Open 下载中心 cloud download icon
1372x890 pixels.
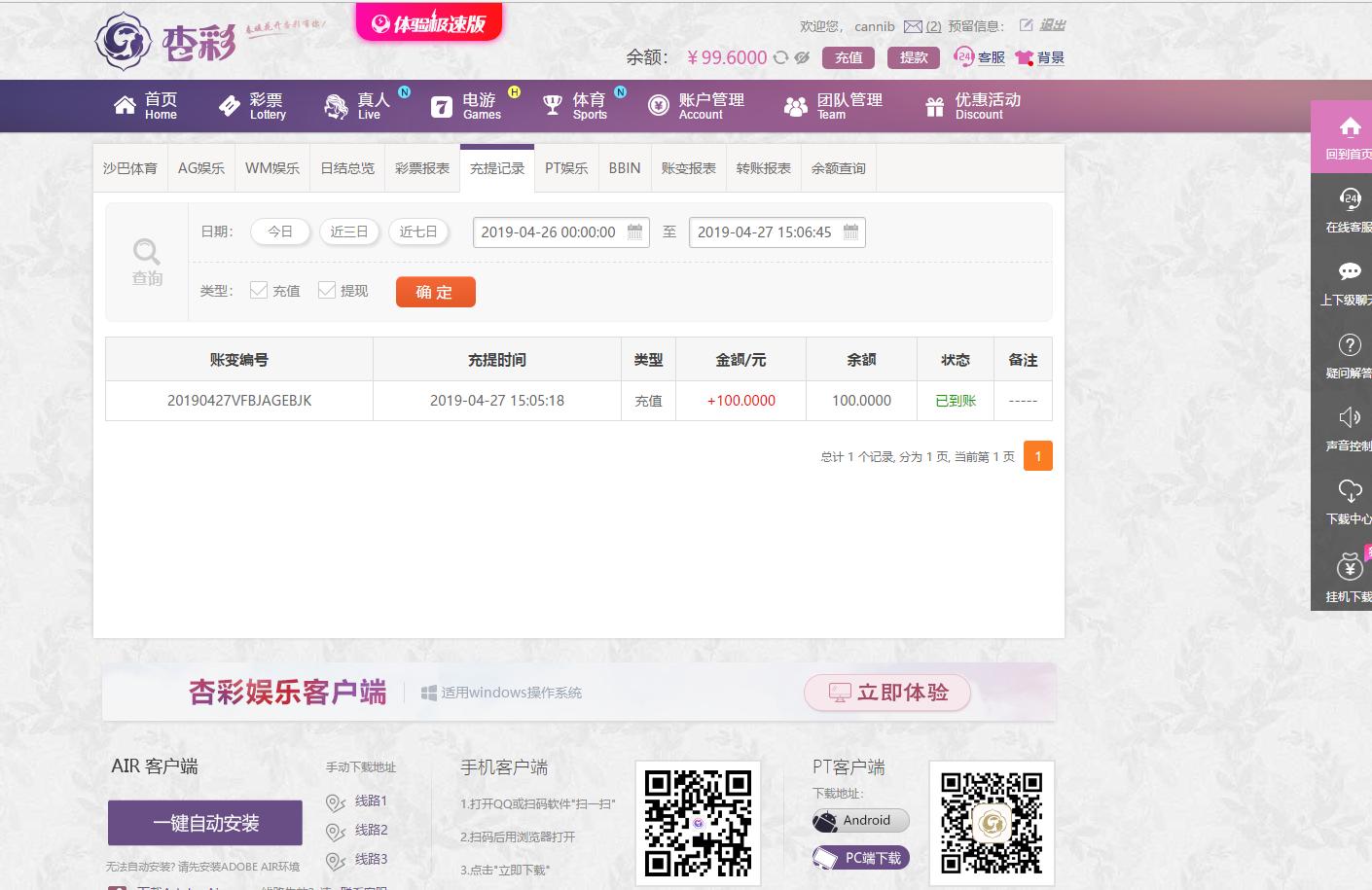pos(1349,490)
